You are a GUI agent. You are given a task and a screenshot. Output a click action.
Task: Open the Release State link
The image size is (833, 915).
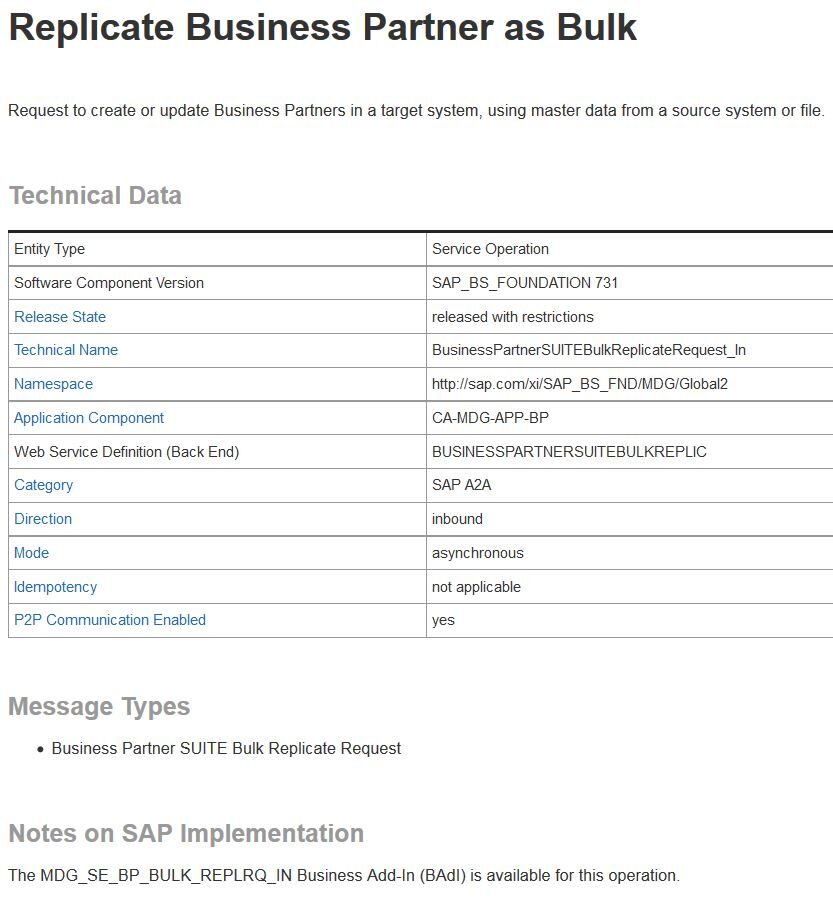[60, 317]
